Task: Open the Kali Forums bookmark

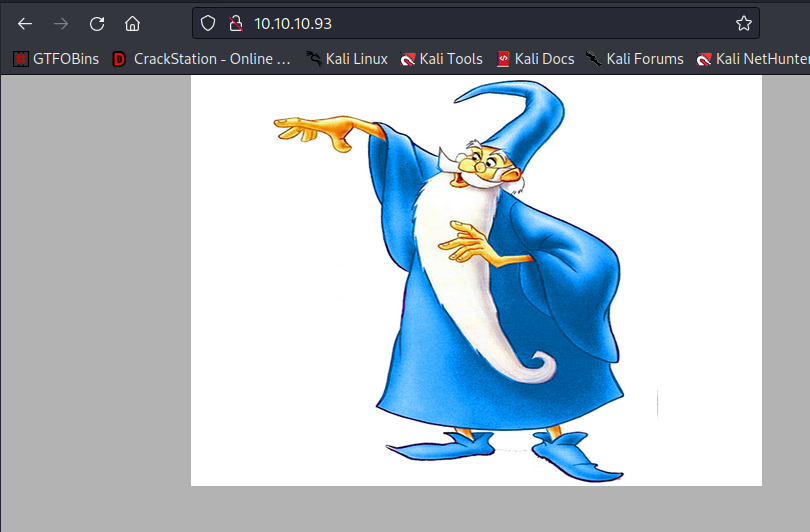Action: pos(634,59)
